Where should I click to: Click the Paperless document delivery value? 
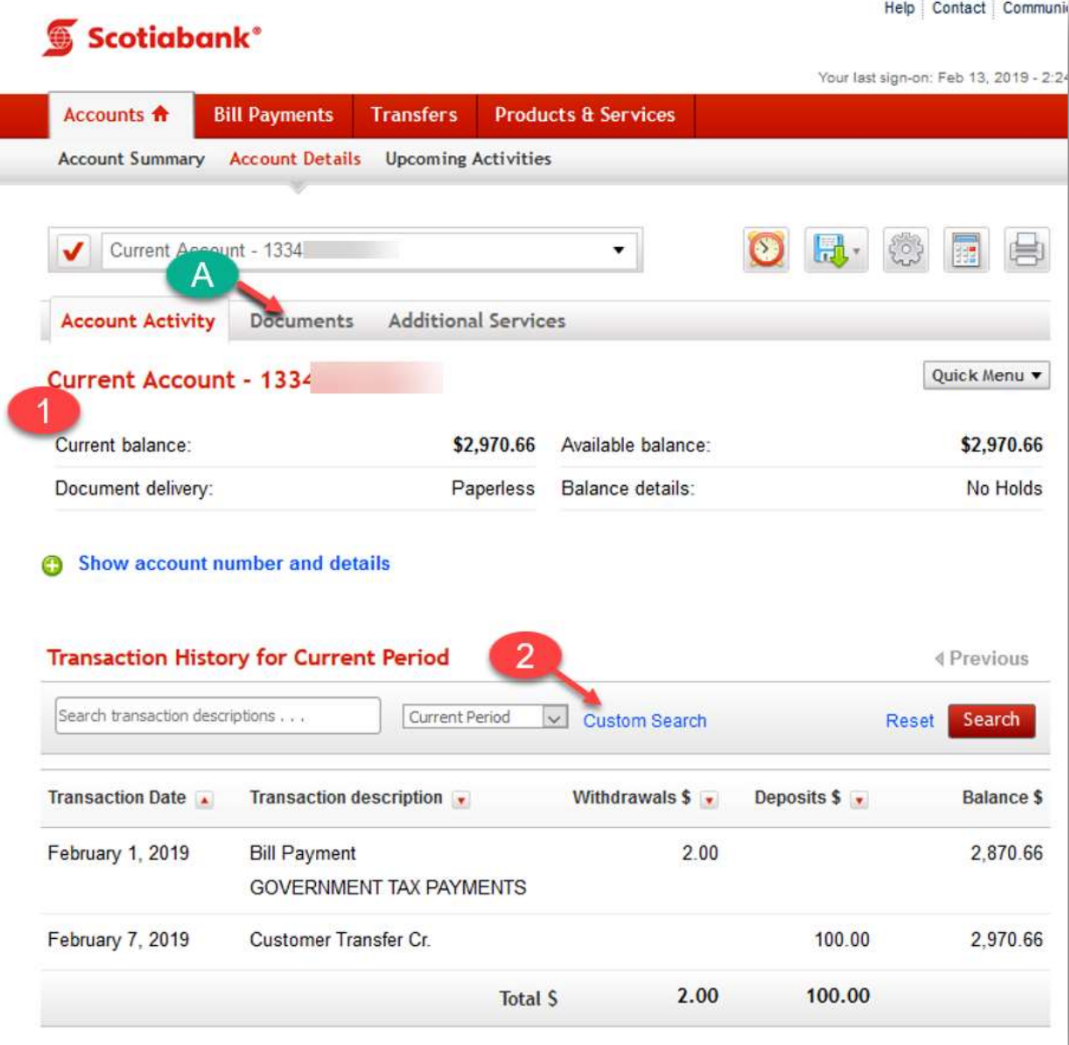pyautogui.click(x=493, y=489)
